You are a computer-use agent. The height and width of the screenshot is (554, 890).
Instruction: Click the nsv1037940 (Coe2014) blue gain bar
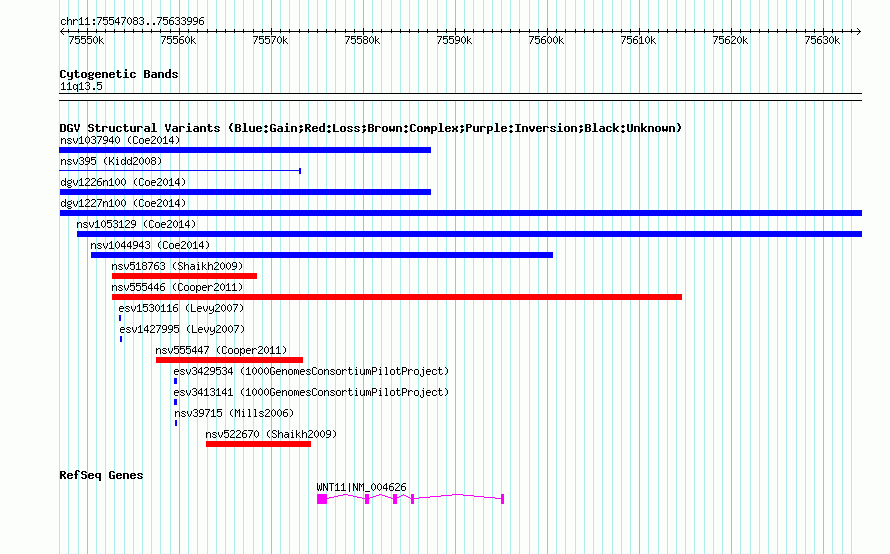245,150
